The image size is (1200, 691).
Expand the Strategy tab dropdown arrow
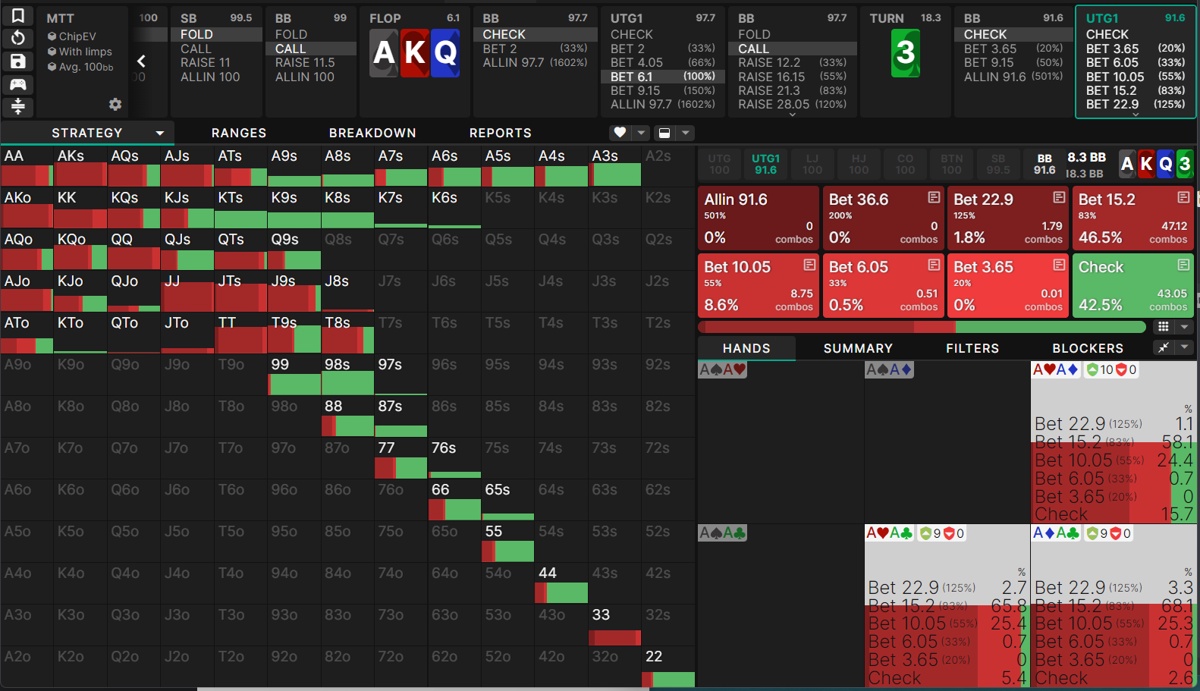point(160,133)
